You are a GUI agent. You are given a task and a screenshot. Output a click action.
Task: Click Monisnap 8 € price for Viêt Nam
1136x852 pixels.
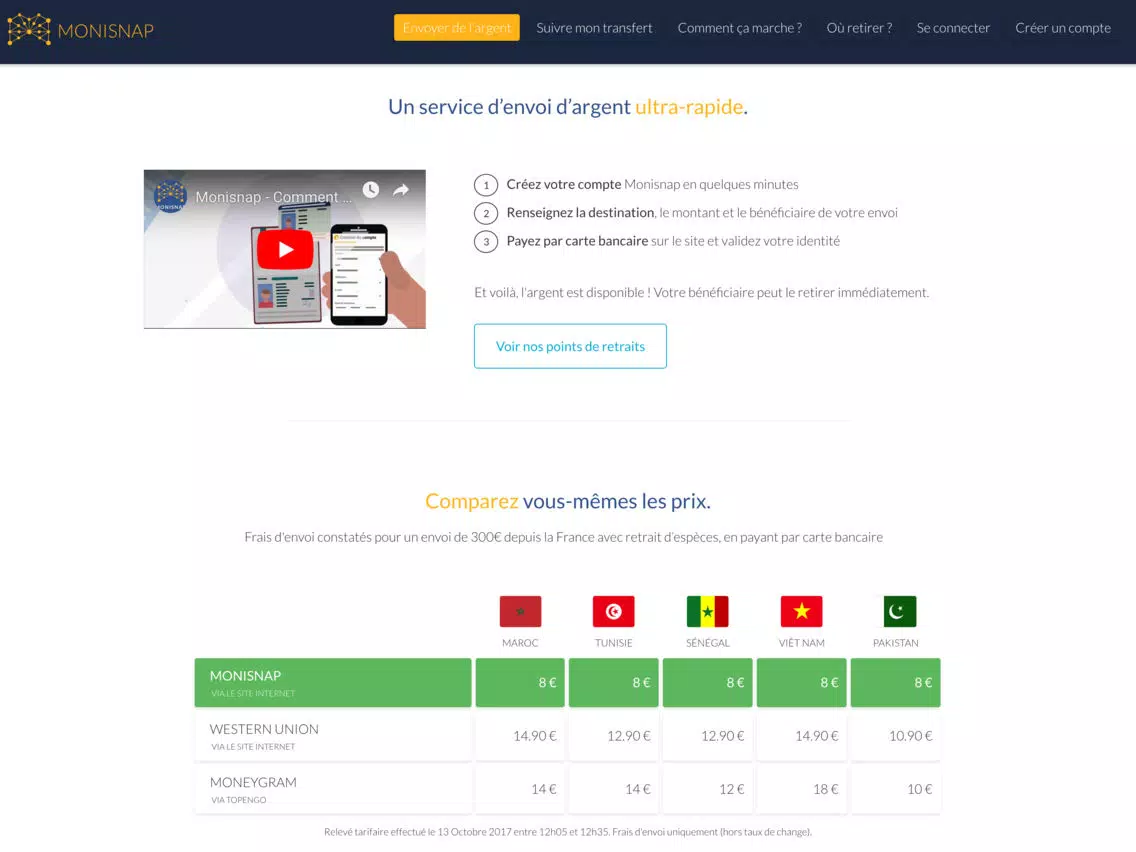pyautogui.click(x=801, y=682)
